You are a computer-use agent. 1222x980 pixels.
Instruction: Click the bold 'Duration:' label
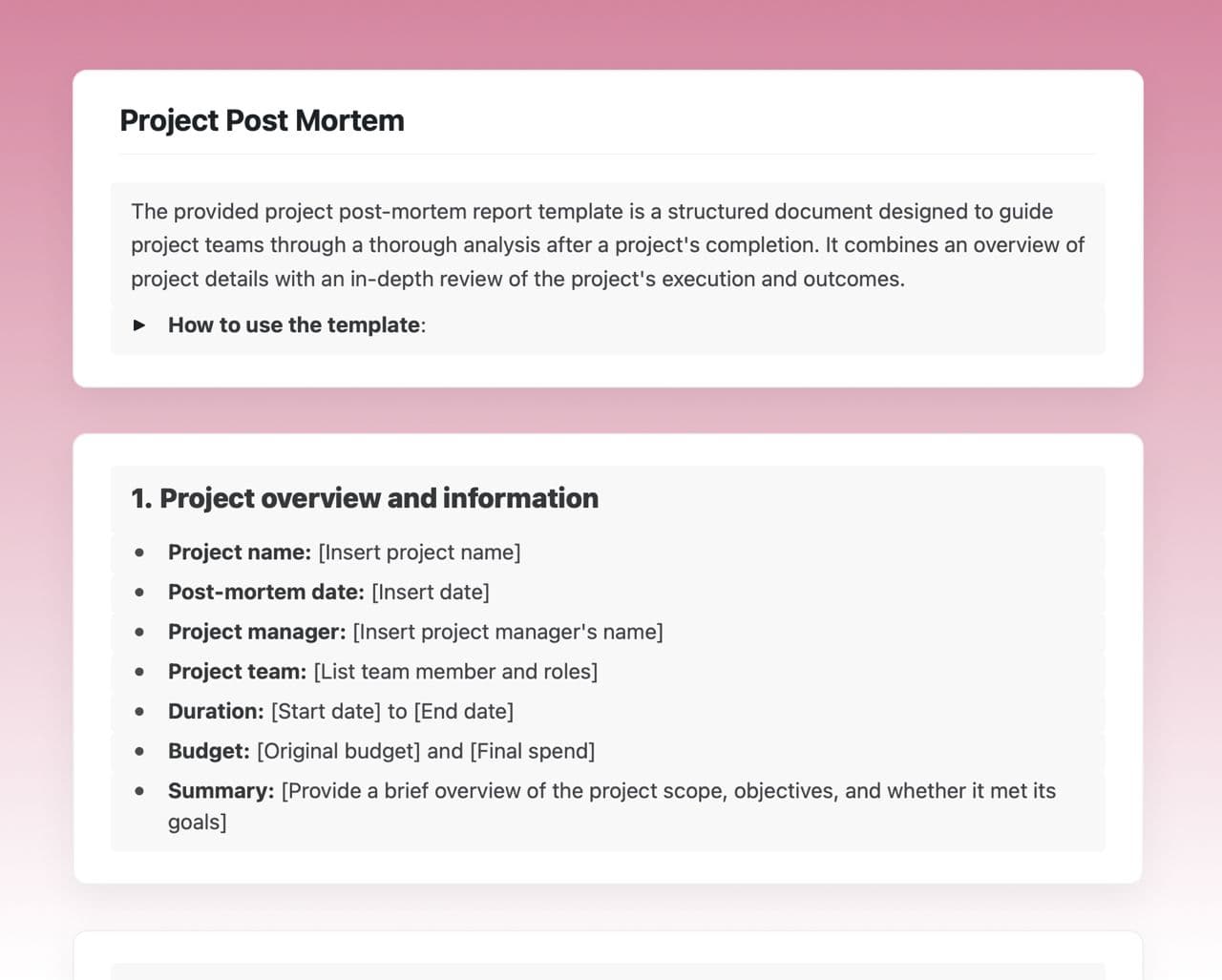[x=216, y=712]
